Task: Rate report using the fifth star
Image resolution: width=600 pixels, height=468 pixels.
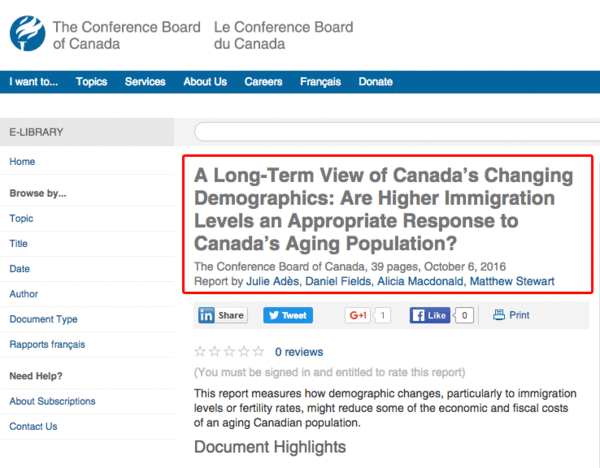Action: coord(259,352)
